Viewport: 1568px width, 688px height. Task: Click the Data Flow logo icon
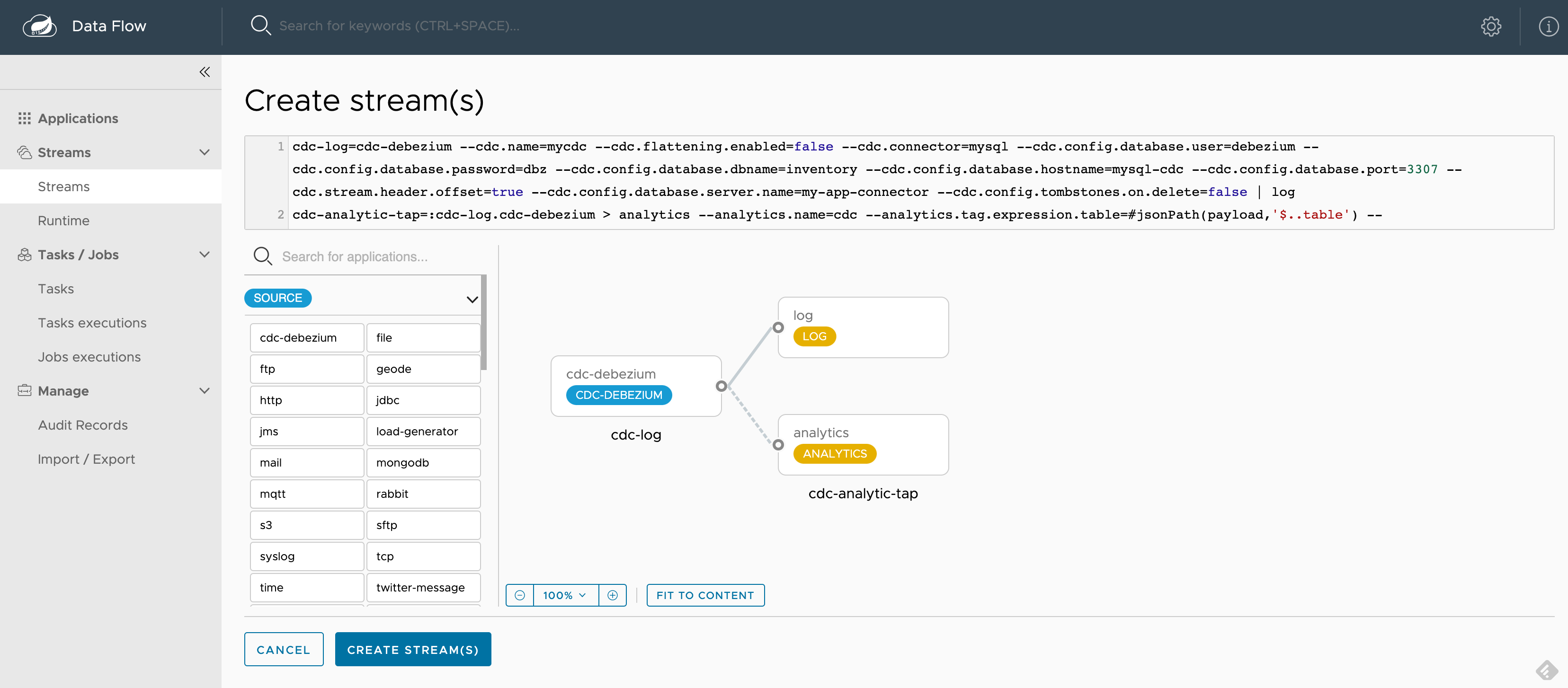(x=40, y=26)
